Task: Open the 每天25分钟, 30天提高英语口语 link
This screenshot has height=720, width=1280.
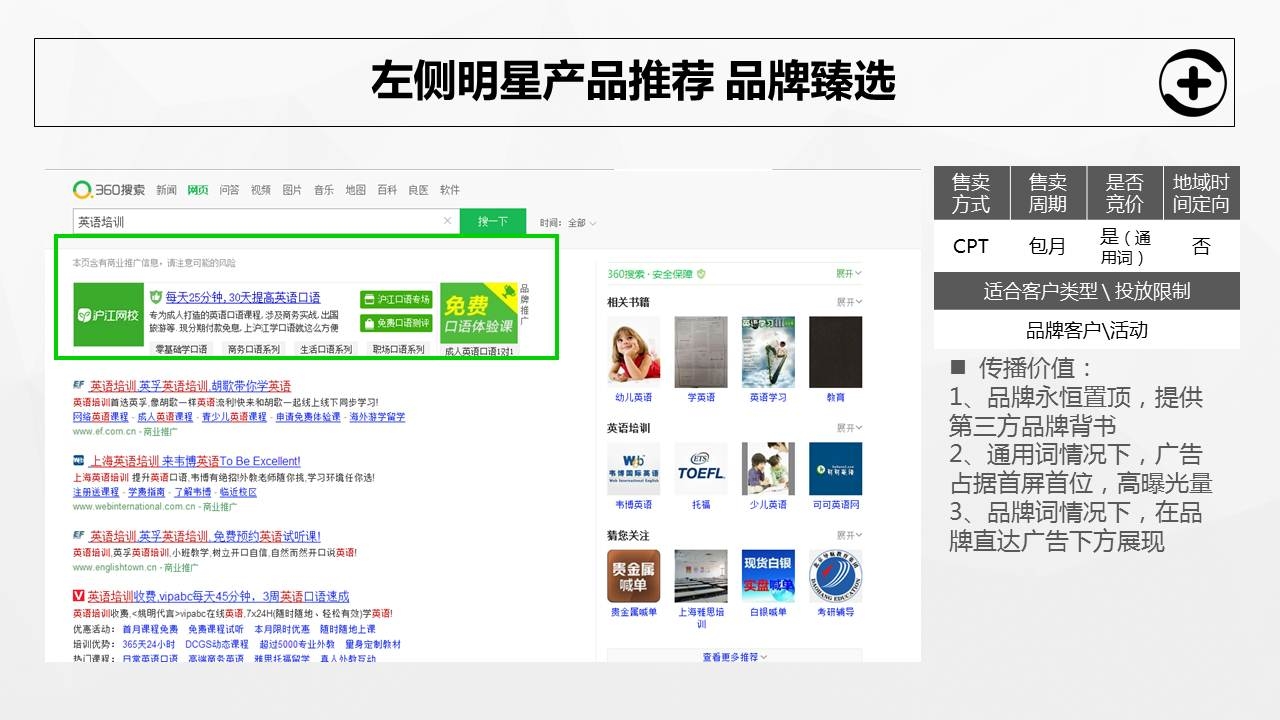Action: (x=243, y=298)
